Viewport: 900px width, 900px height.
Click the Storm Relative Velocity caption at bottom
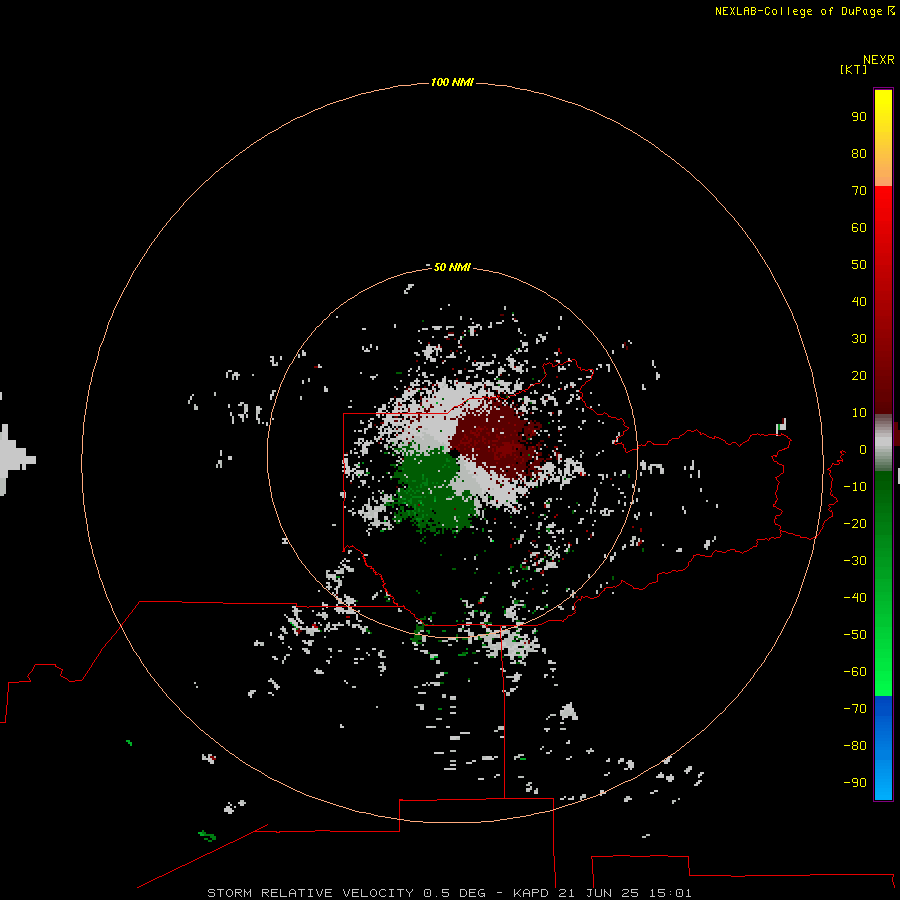(x=449, y=893)
